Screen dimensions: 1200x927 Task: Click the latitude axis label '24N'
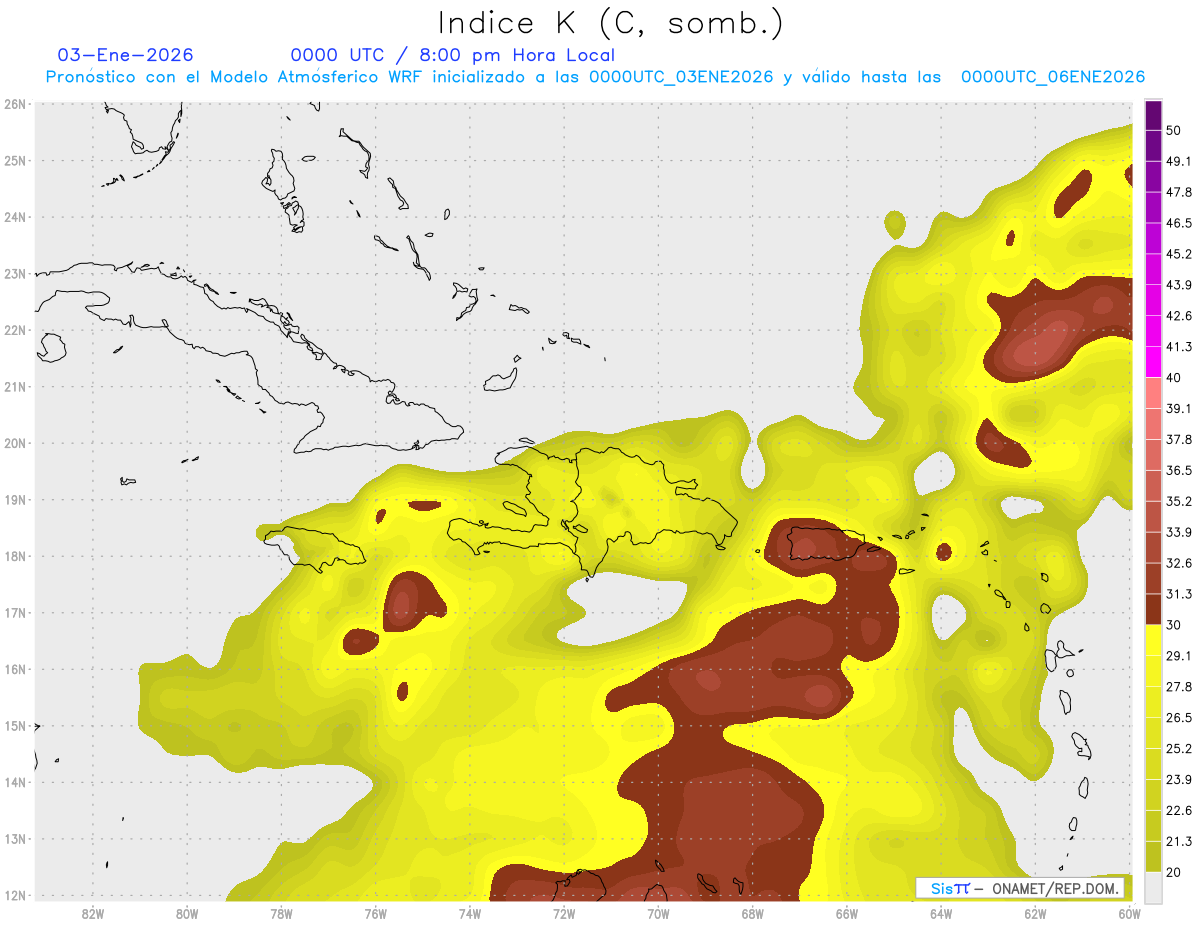pos(16,217)
